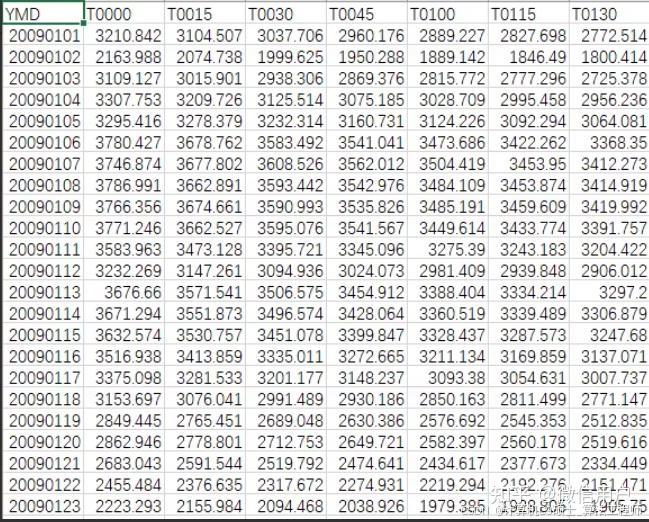Screen dimensions: 649x522
Task: Click the cell containing 3247.68
Action: pos(609,335)
